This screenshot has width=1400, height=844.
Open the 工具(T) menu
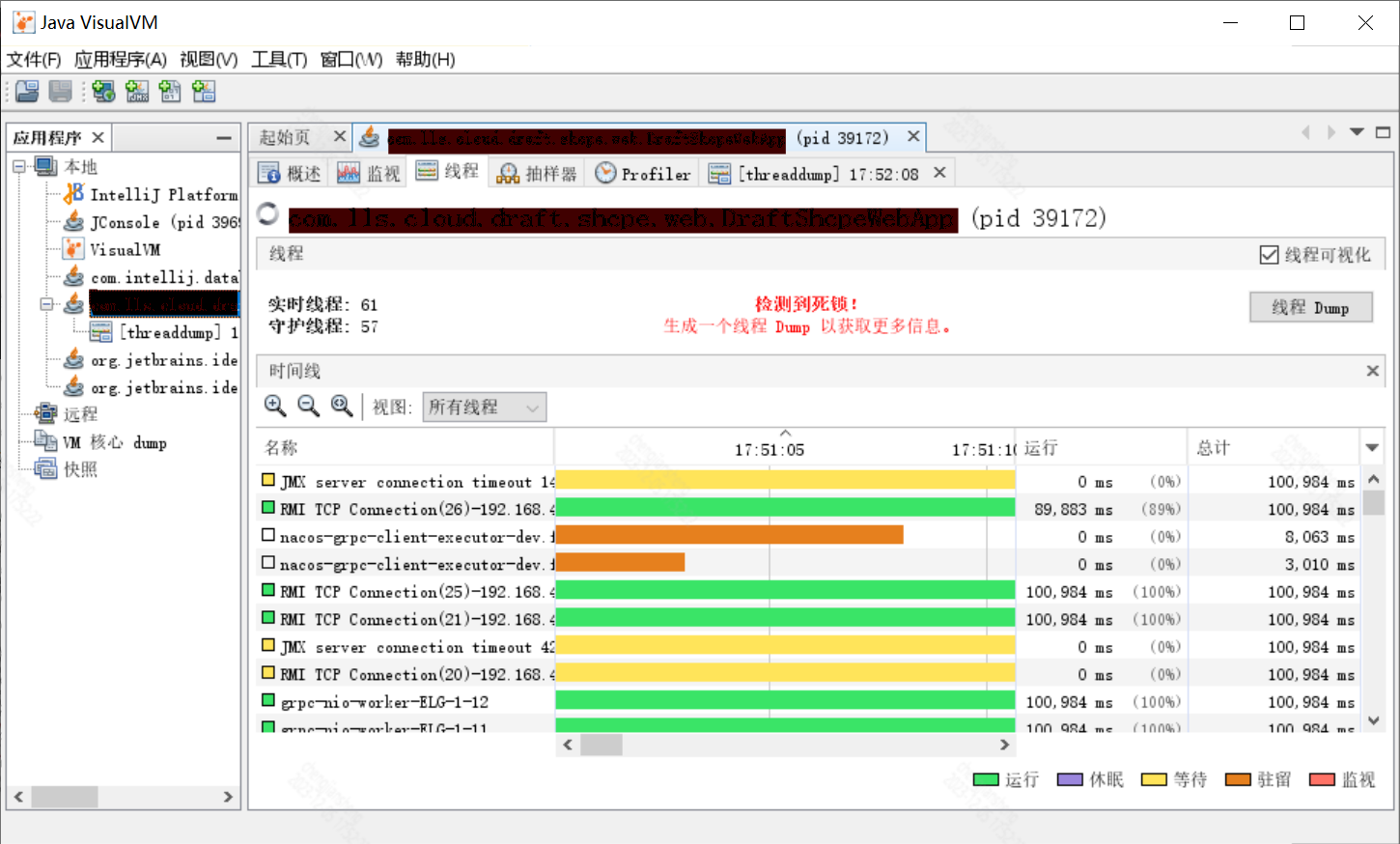[279, 60]
